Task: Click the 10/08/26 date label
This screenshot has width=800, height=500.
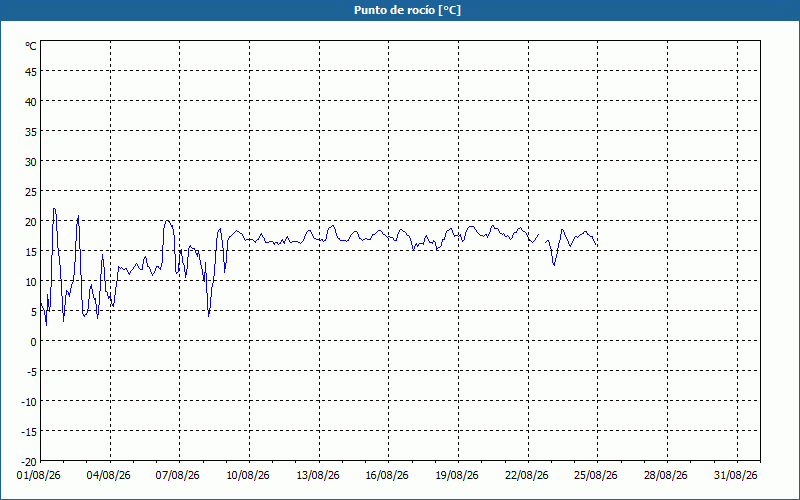Action: coord(248,476)
